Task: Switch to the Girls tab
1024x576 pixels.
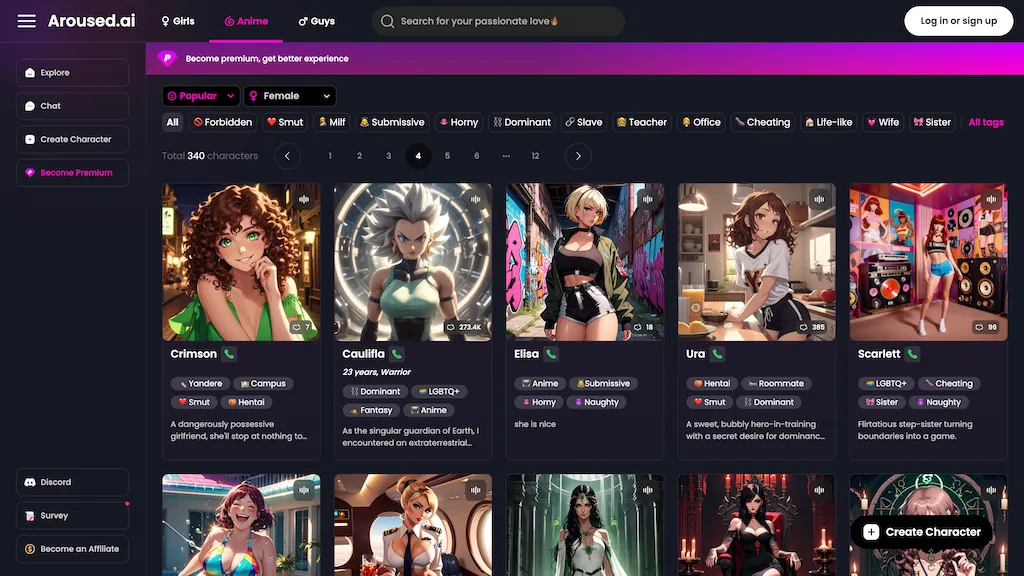Action: pos(178,21)
